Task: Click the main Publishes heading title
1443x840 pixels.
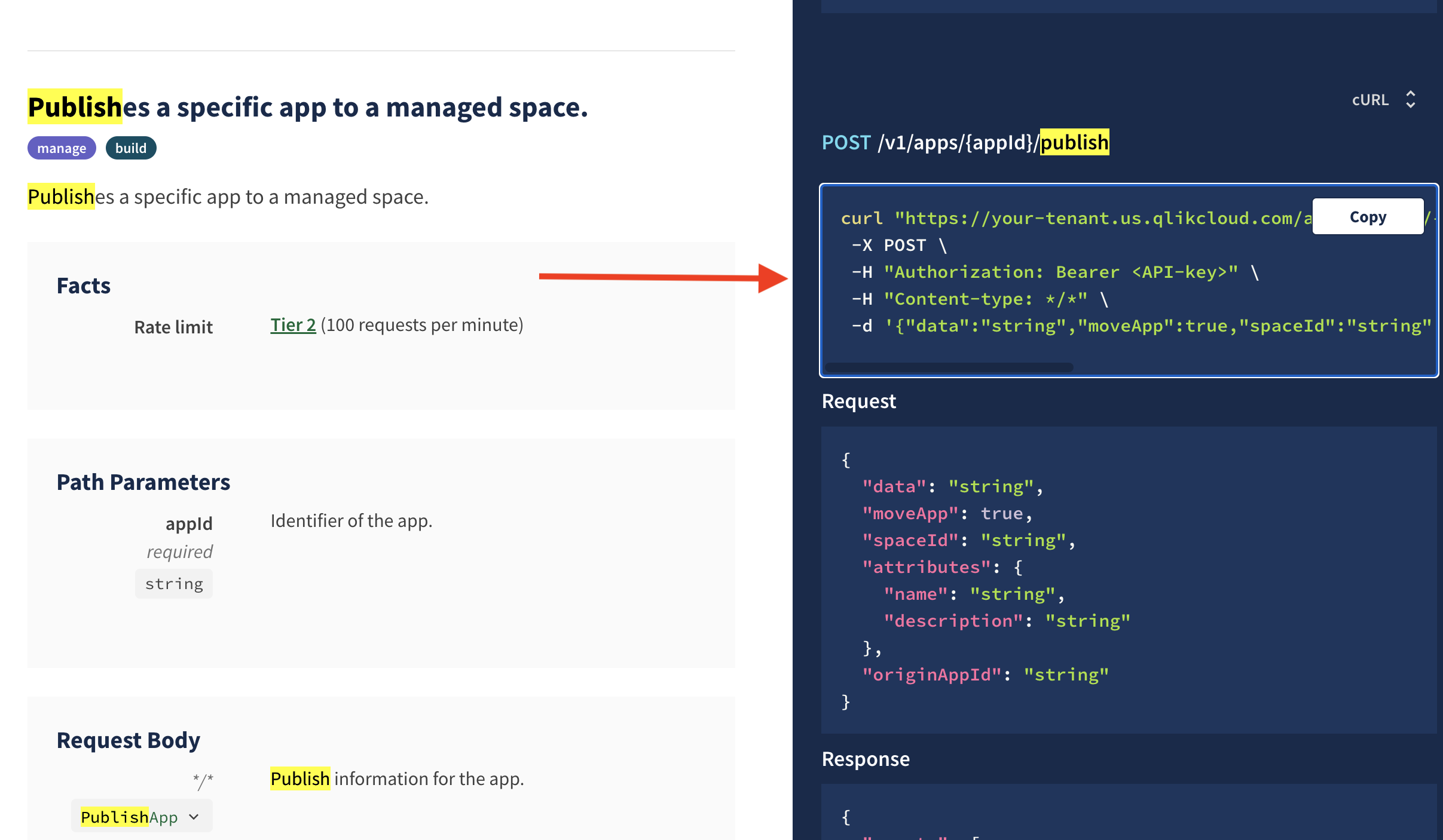Action: 308,108
